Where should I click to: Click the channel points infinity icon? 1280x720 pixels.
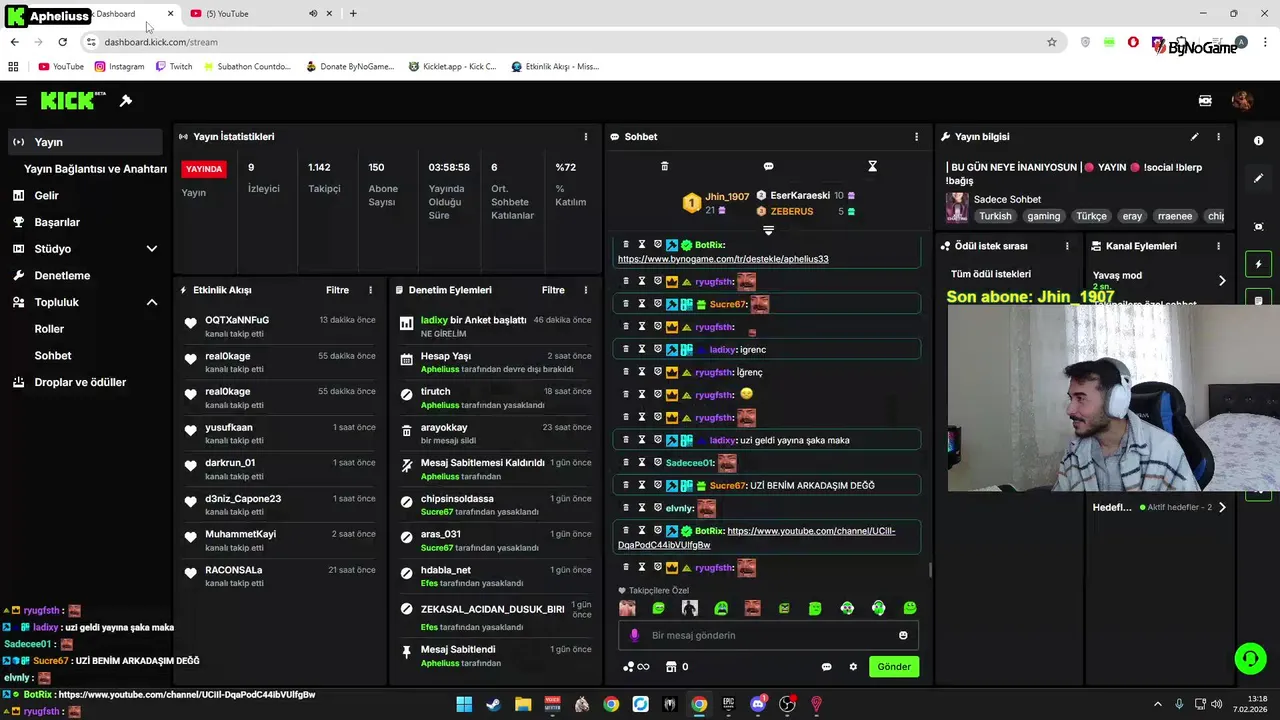coord(635,667)
